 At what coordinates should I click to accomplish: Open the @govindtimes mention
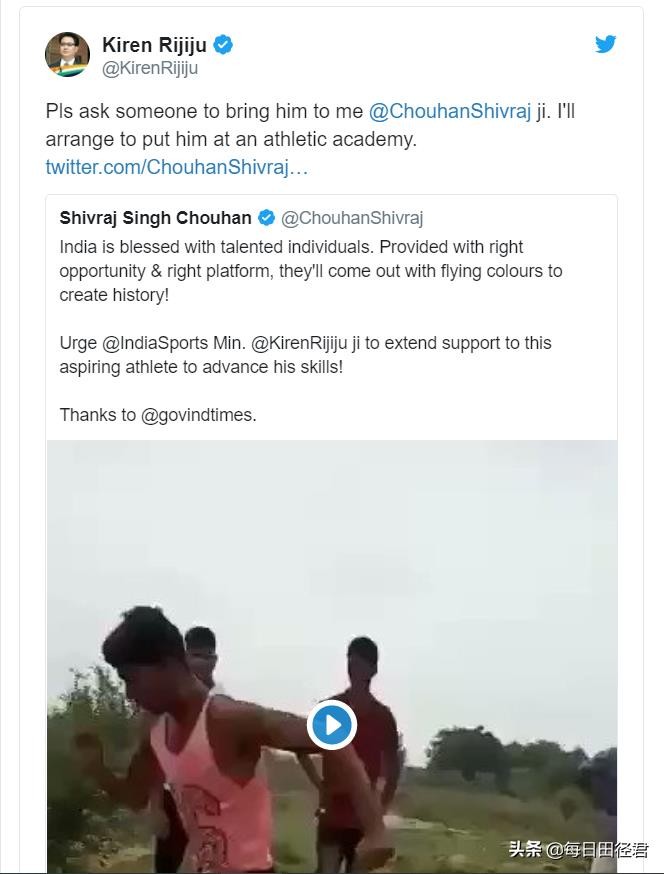[x=198, y=414]
